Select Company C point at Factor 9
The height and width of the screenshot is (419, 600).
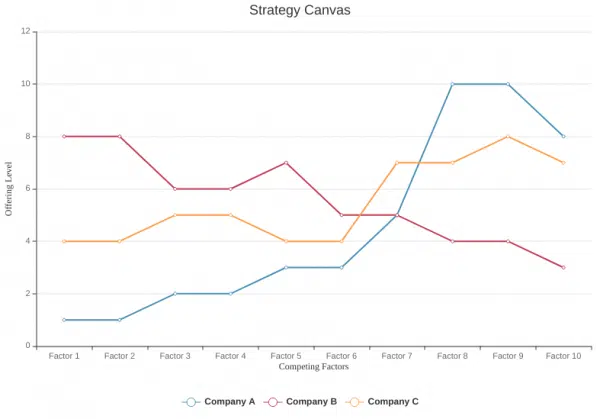click(508, 136)
